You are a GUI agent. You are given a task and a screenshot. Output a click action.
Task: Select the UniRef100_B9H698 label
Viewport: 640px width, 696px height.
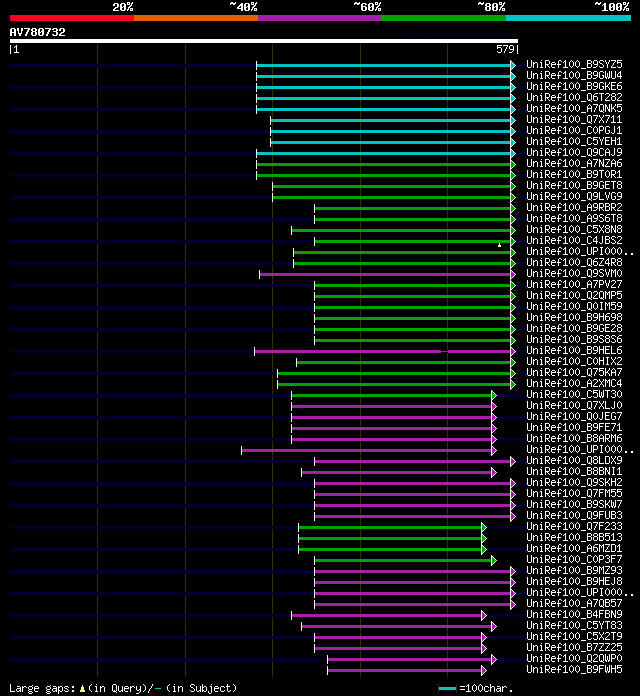[x=574, y=317]
